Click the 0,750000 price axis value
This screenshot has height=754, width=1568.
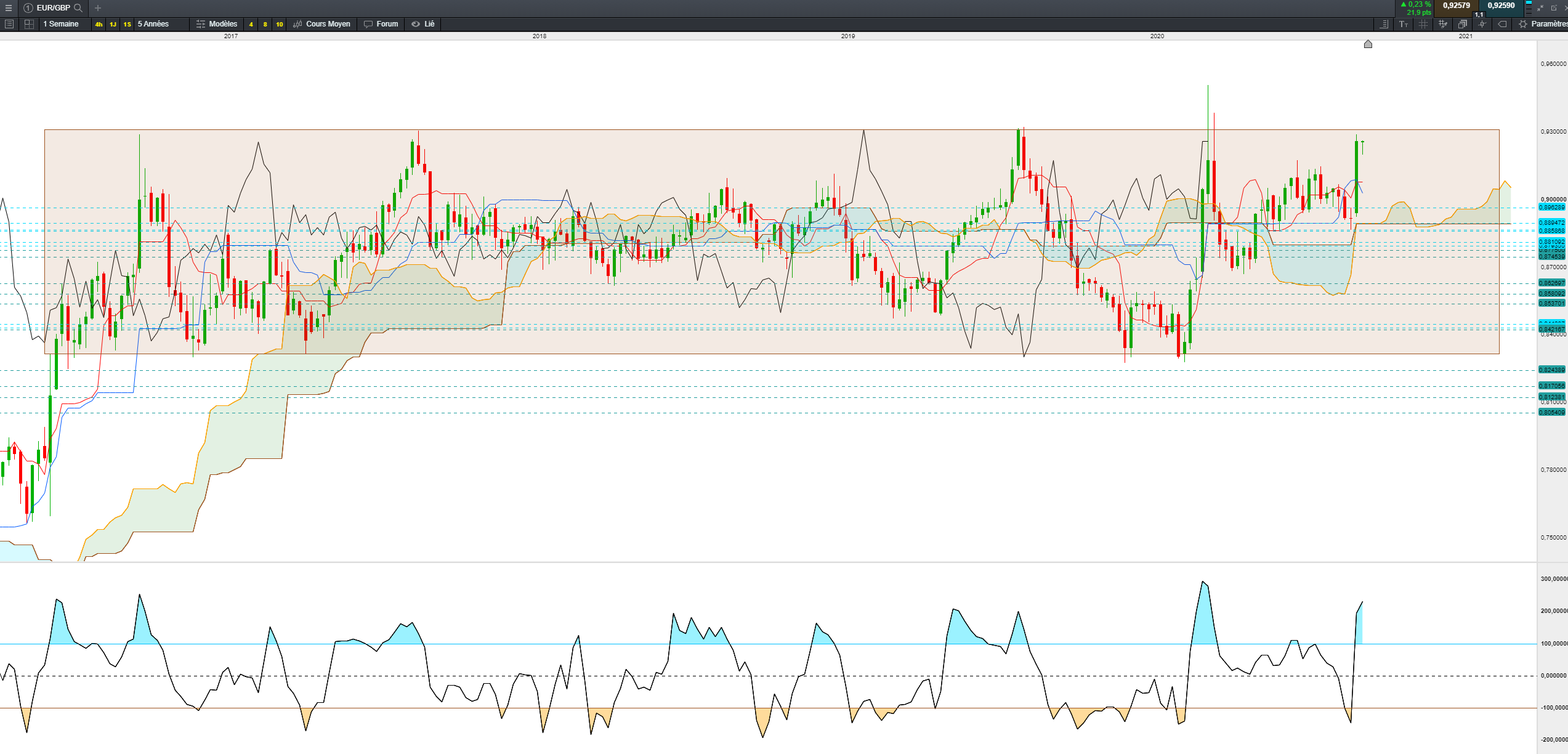[x=1553, y=538]
